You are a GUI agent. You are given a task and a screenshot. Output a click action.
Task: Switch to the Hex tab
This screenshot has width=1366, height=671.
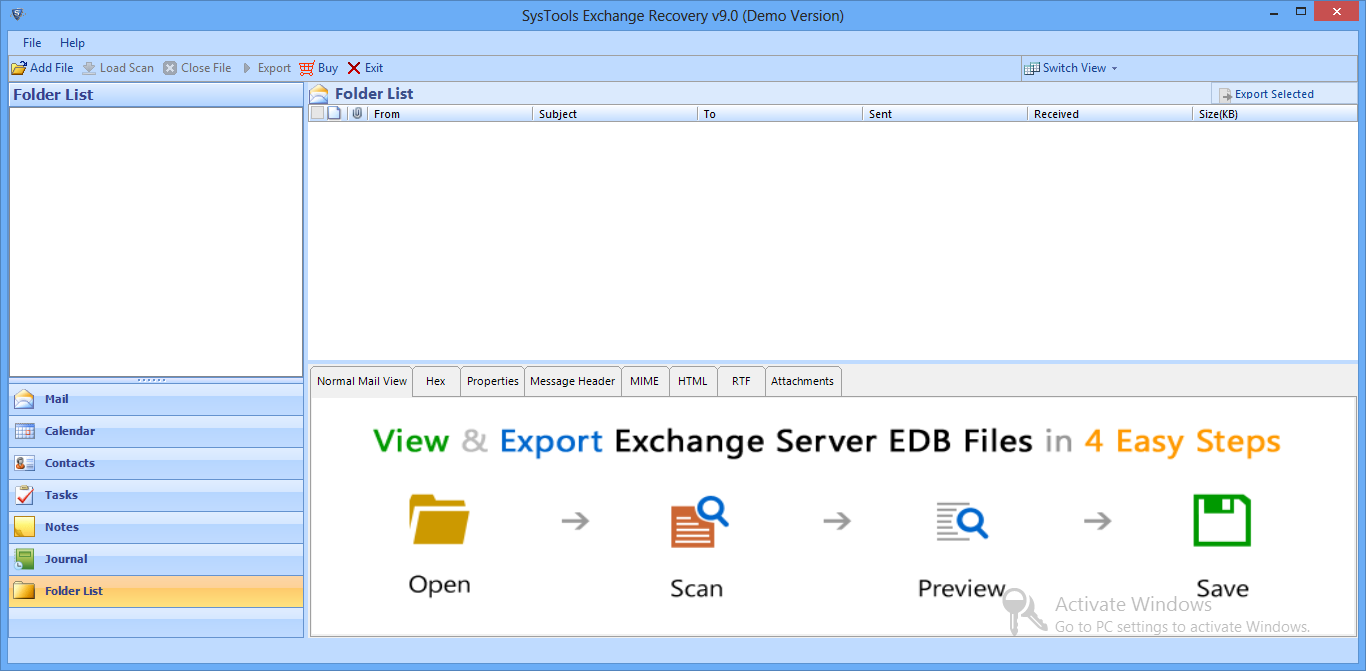click(x=436, y=381)
